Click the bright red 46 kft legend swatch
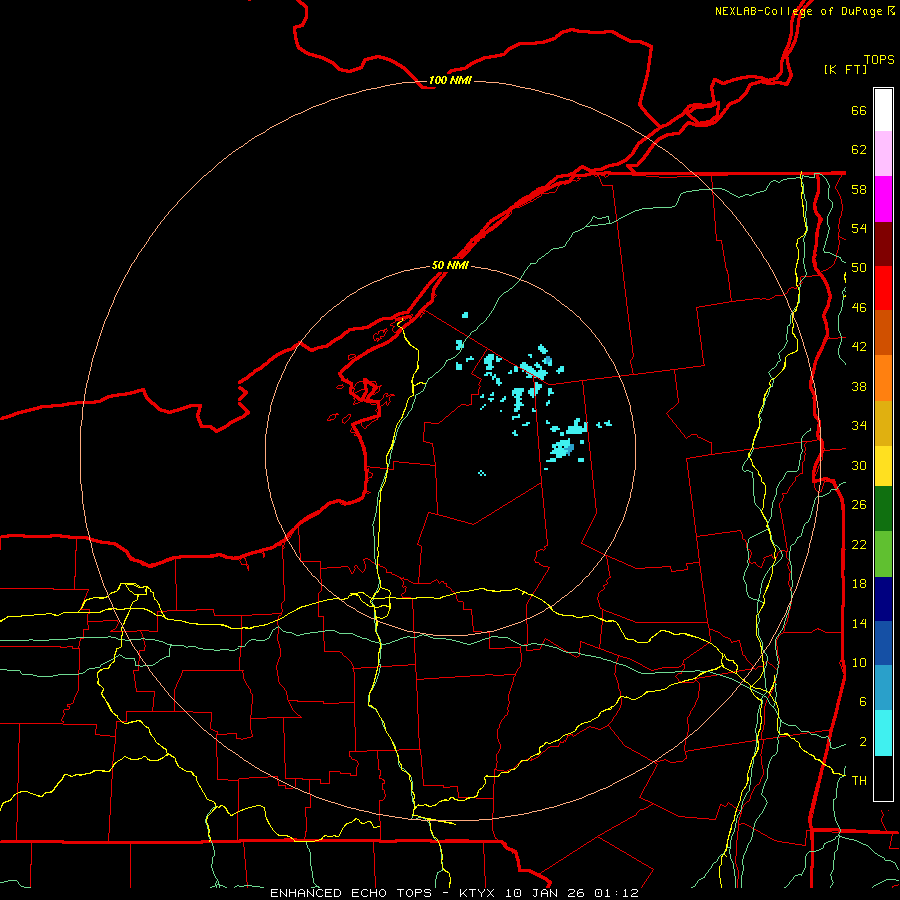900x900 pixels. [883, 288]
